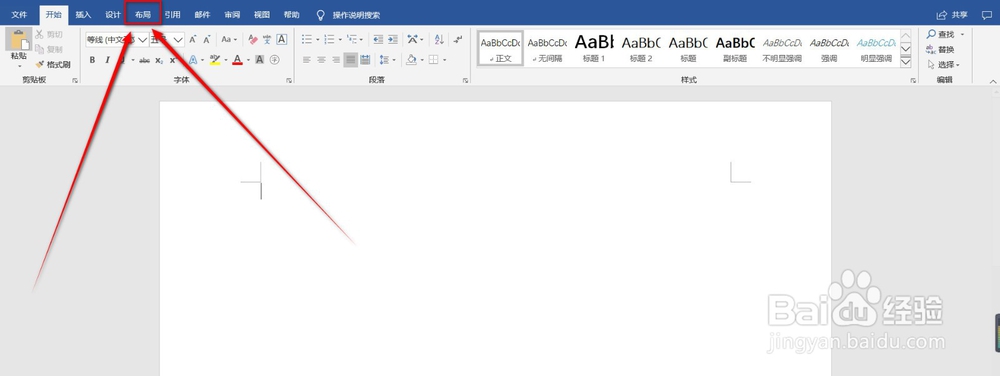The image size is (1000, 376).
Task: Open the highlight color dropdown arrow
Action: [x=225, y=60]
